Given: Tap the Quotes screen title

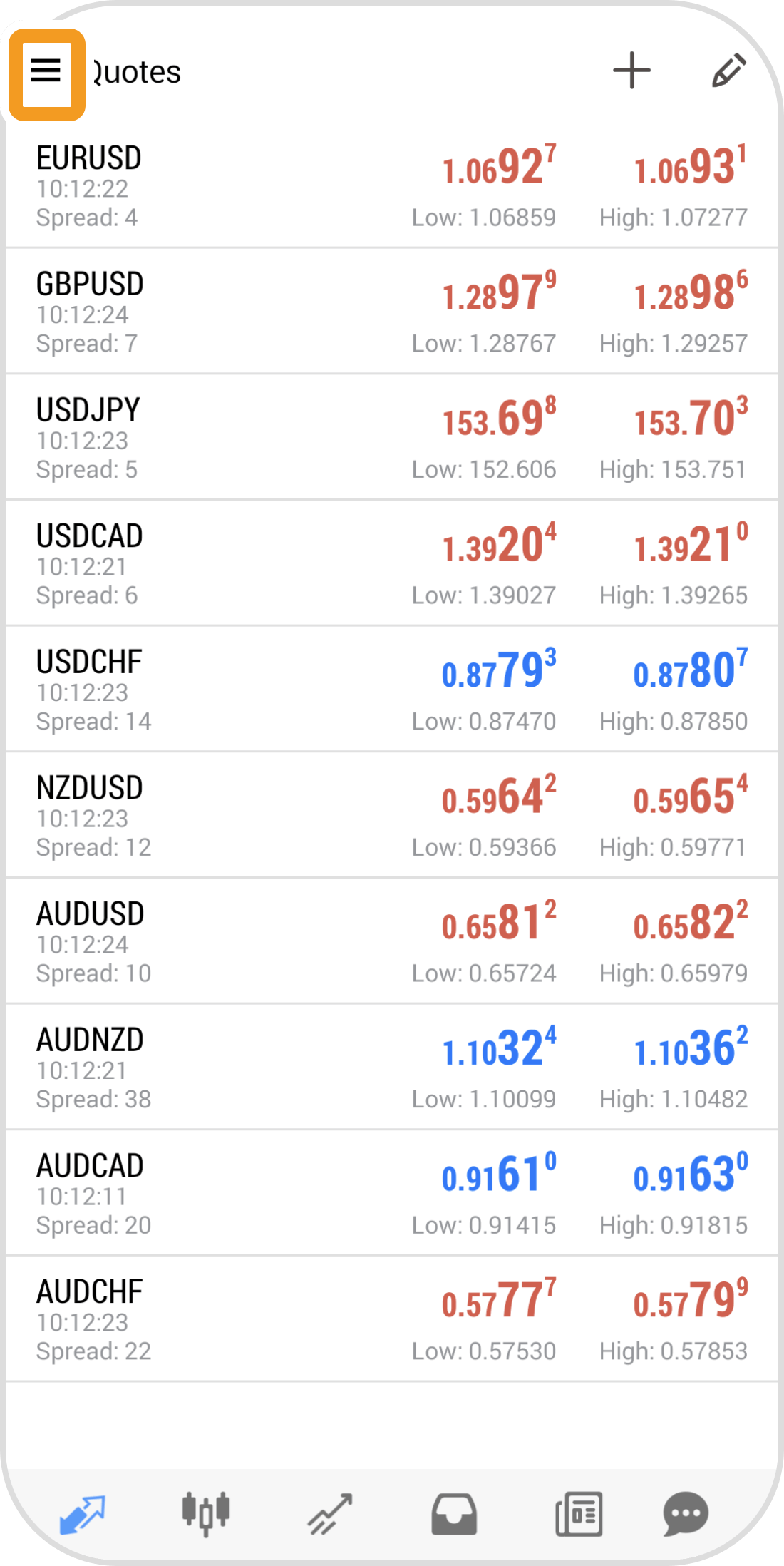Looking at the screenshot, I should [x=137, y=72].
